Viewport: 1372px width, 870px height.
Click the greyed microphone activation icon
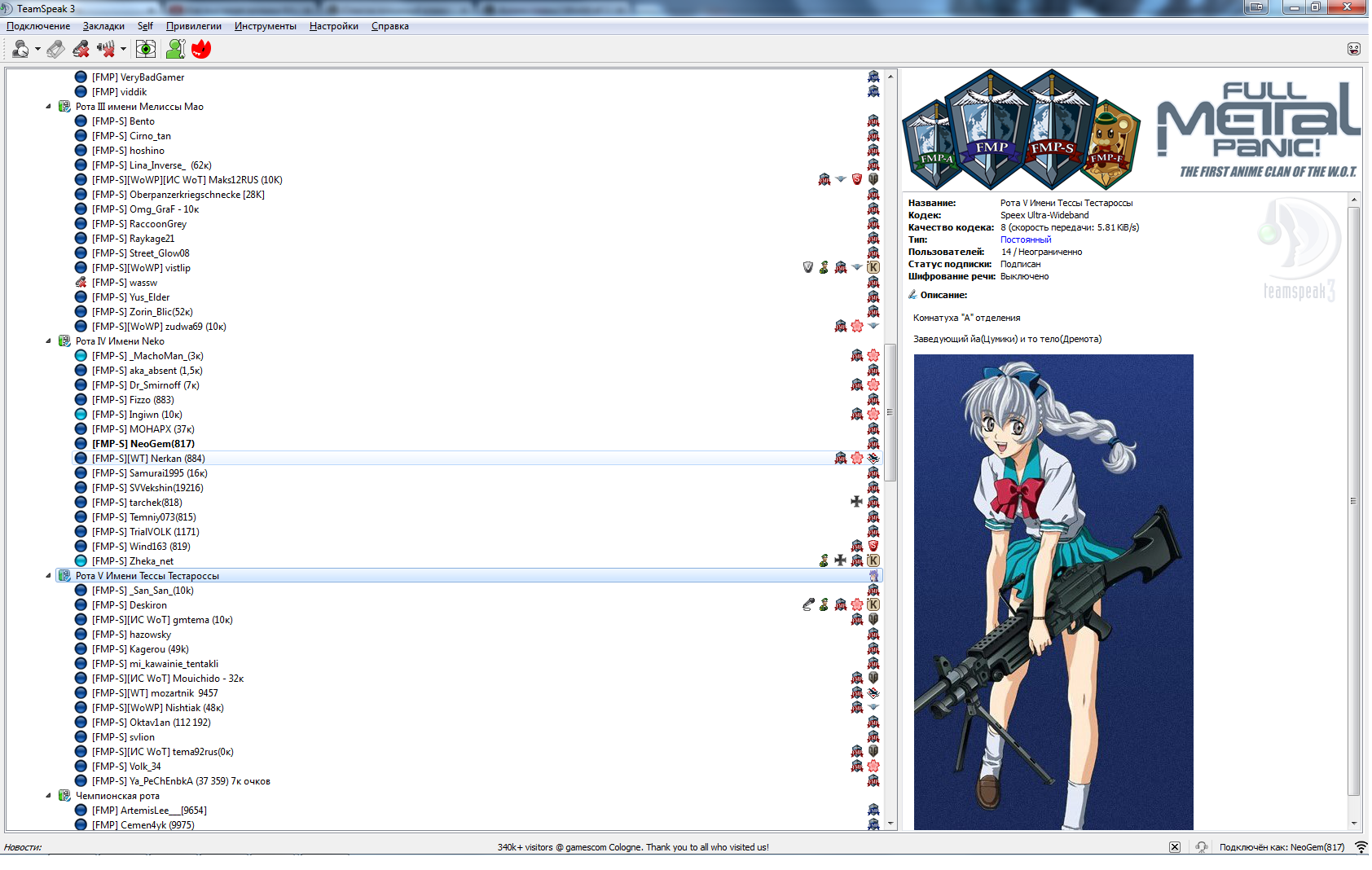[x=55, y=50]
